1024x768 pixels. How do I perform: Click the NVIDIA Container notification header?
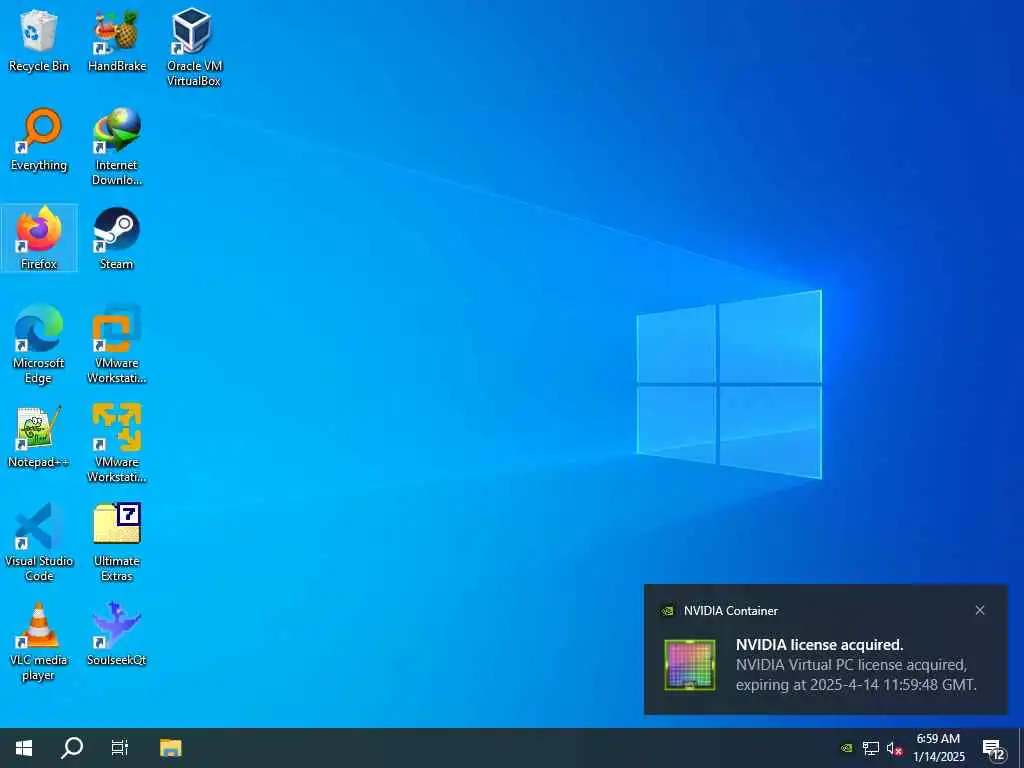[x=731, y=611]
